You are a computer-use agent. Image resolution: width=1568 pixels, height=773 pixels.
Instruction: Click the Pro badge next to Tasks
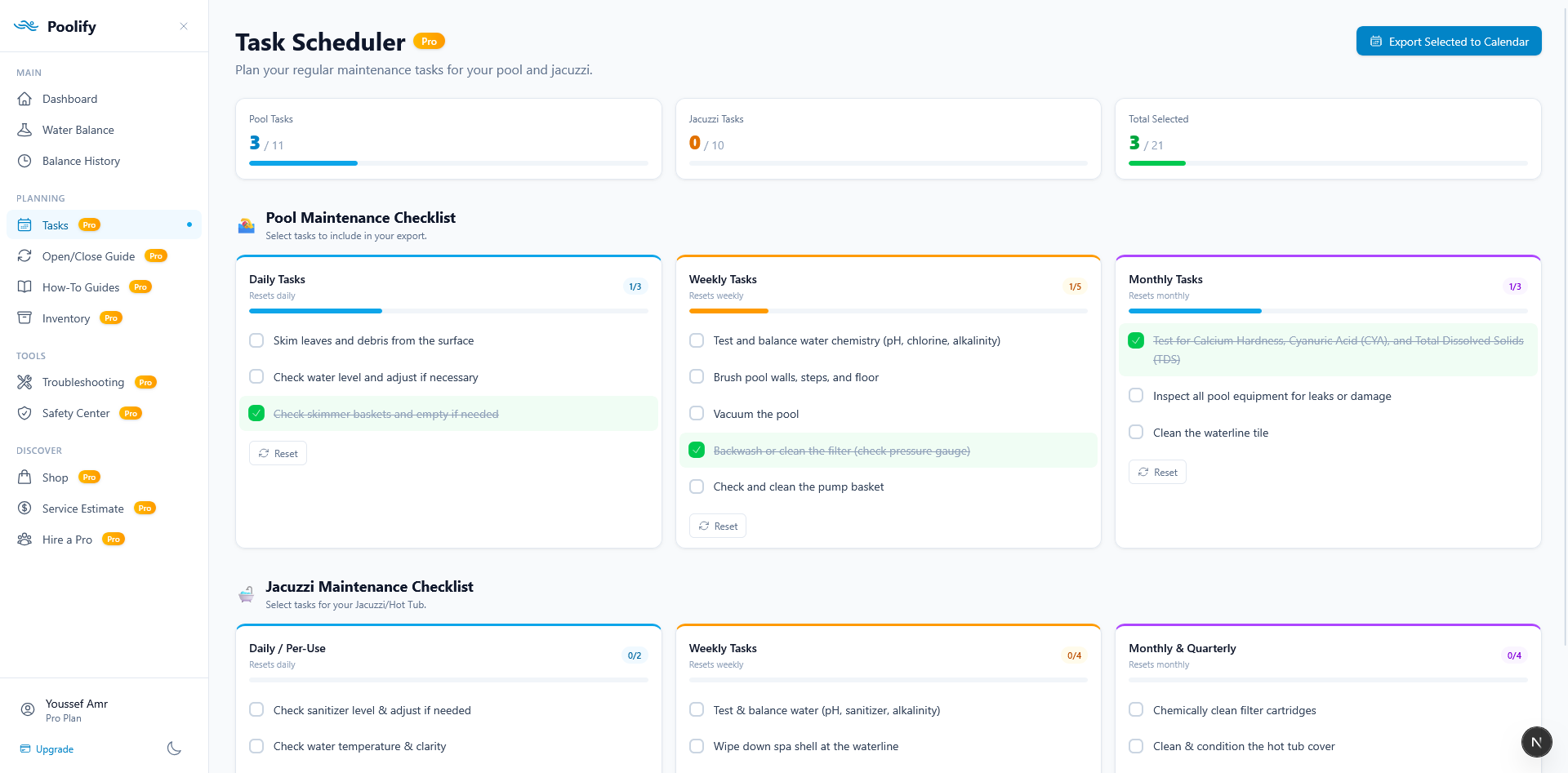[x=89, y=225]
